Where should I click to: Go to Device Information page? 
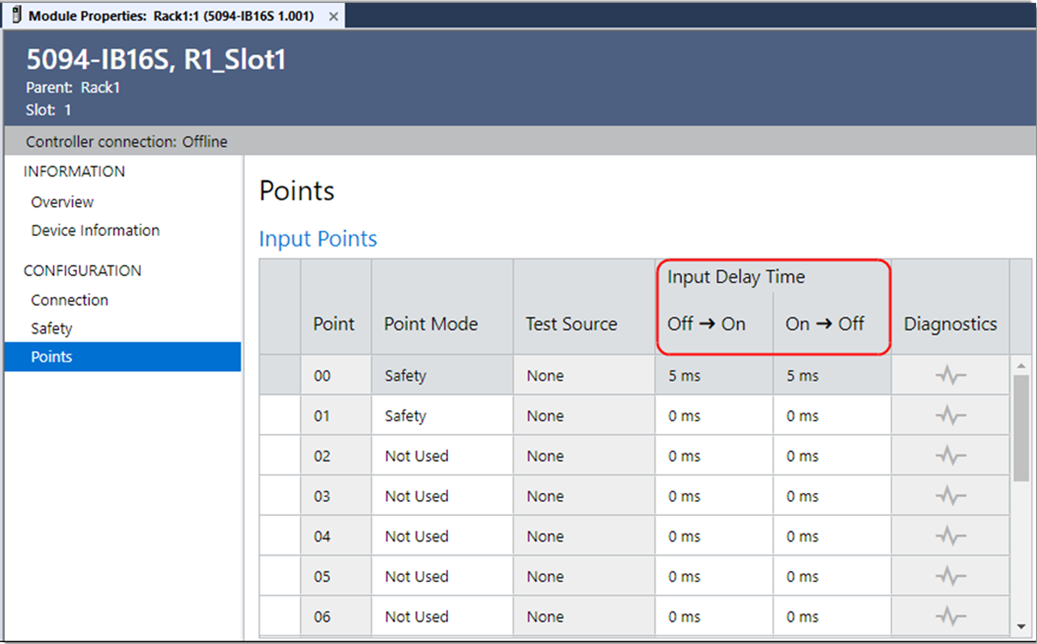95,230
